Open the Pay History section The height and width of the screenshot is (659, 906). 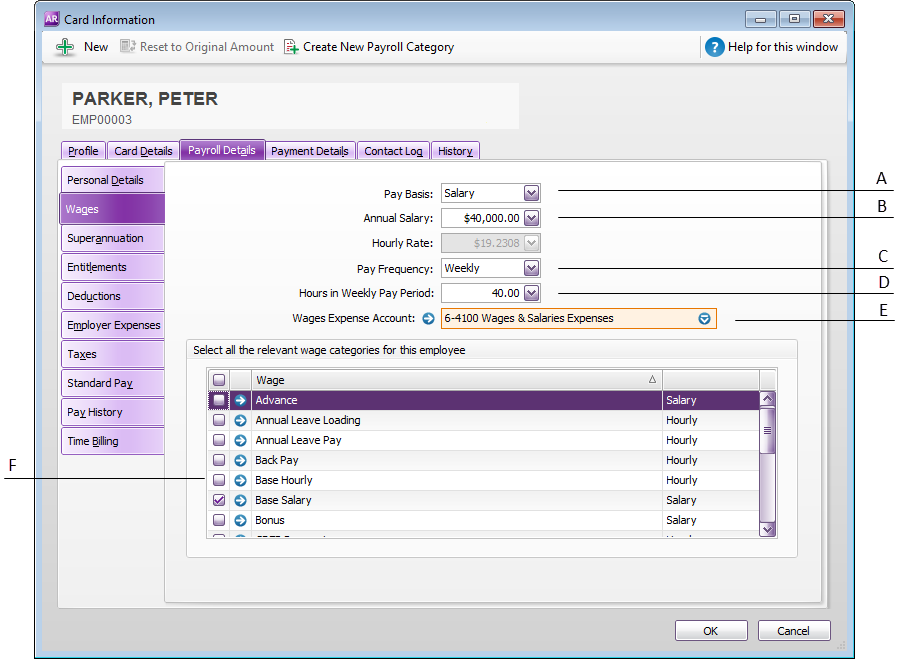click(113, 412)
